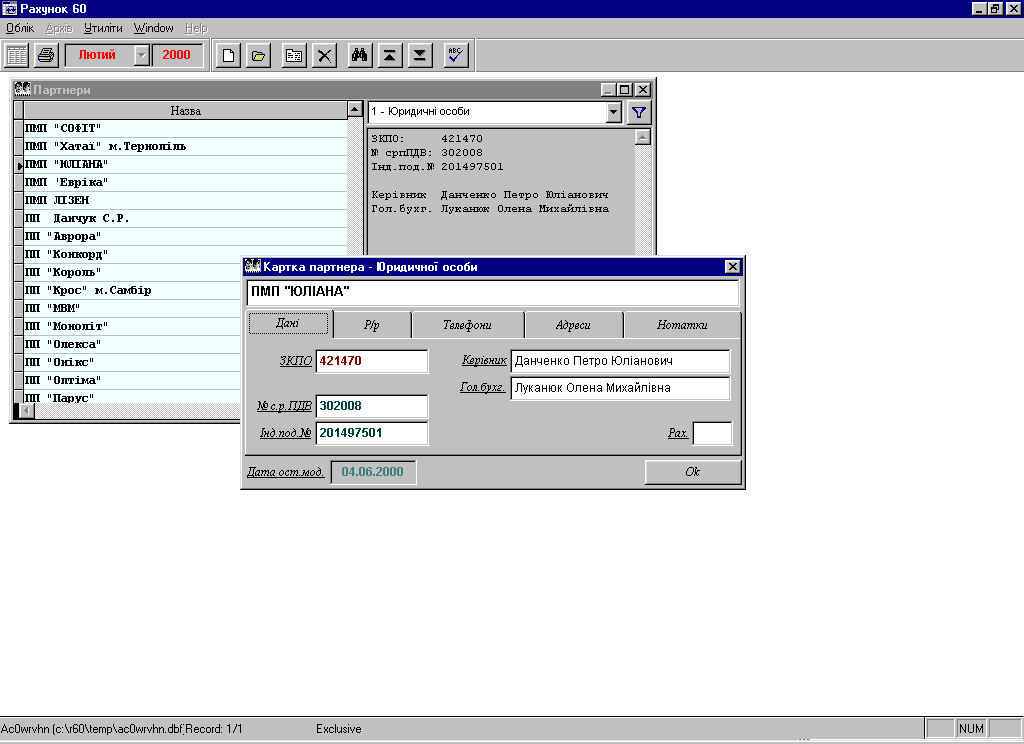Open the greyed Help menu
Screen dimensions: 1024x744
pyautogui.click(x=196, y=28)
